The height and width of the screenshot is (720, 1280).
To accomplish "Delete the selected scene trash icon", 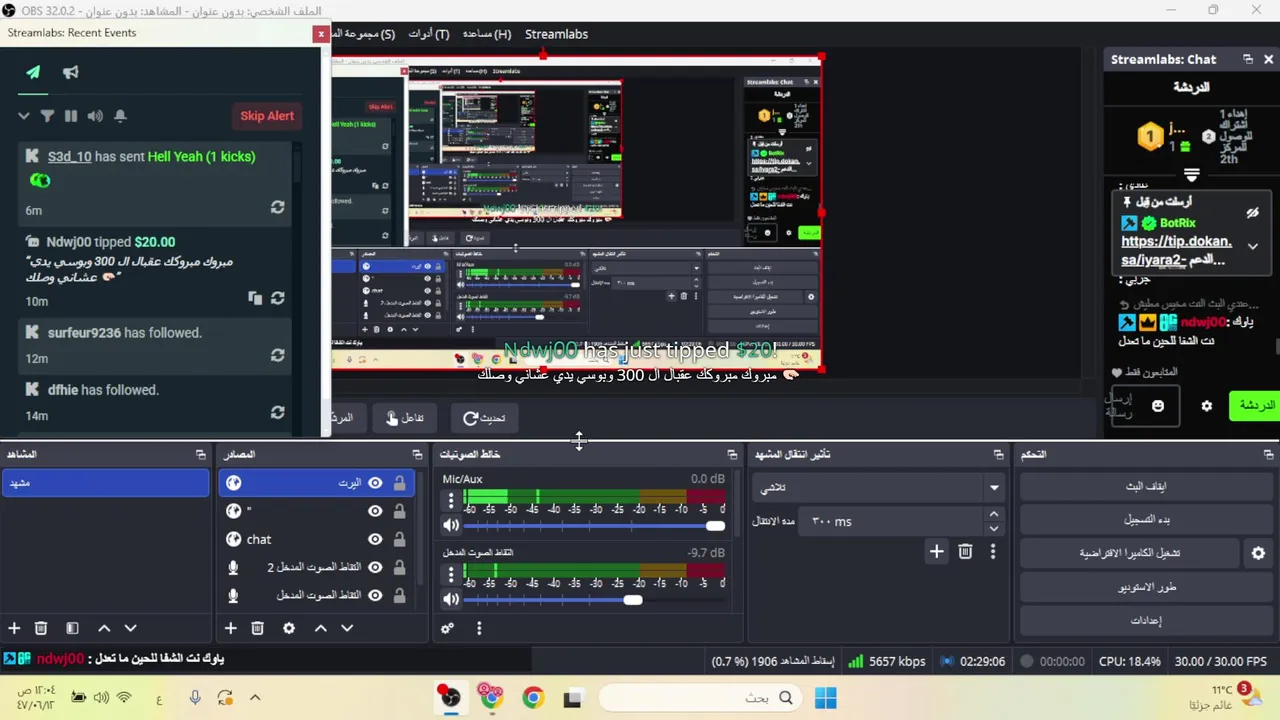I will pos(41,628).
